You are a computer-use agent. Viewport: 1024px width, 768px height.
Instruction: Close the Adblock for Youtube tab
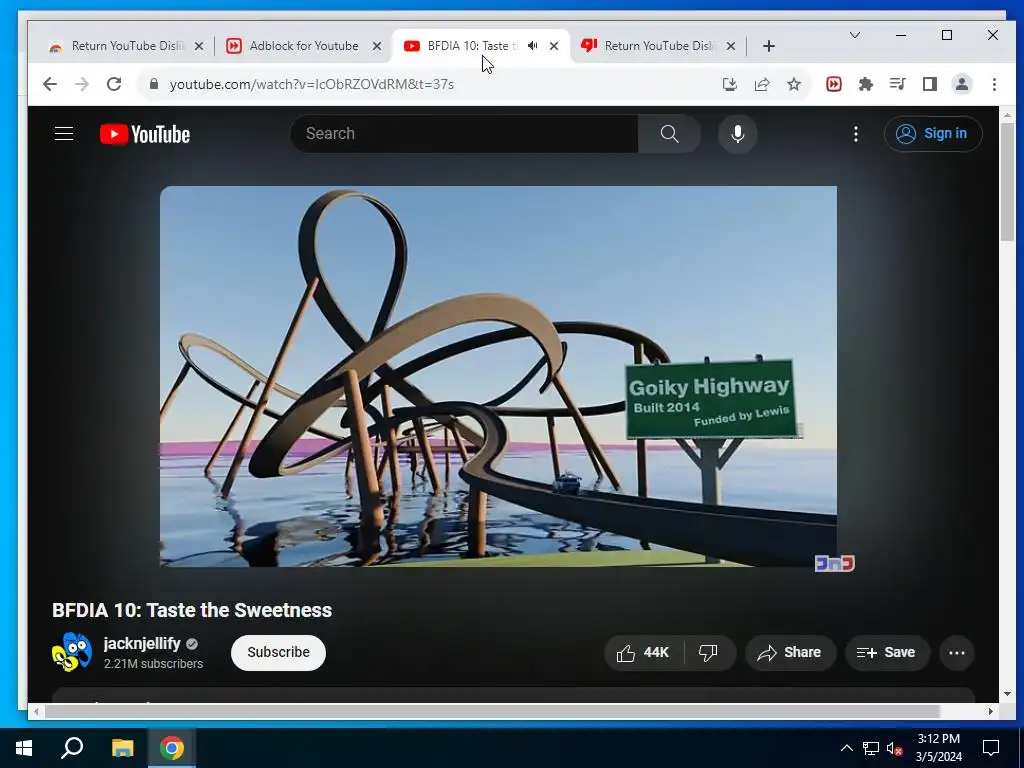coord(377,46)
